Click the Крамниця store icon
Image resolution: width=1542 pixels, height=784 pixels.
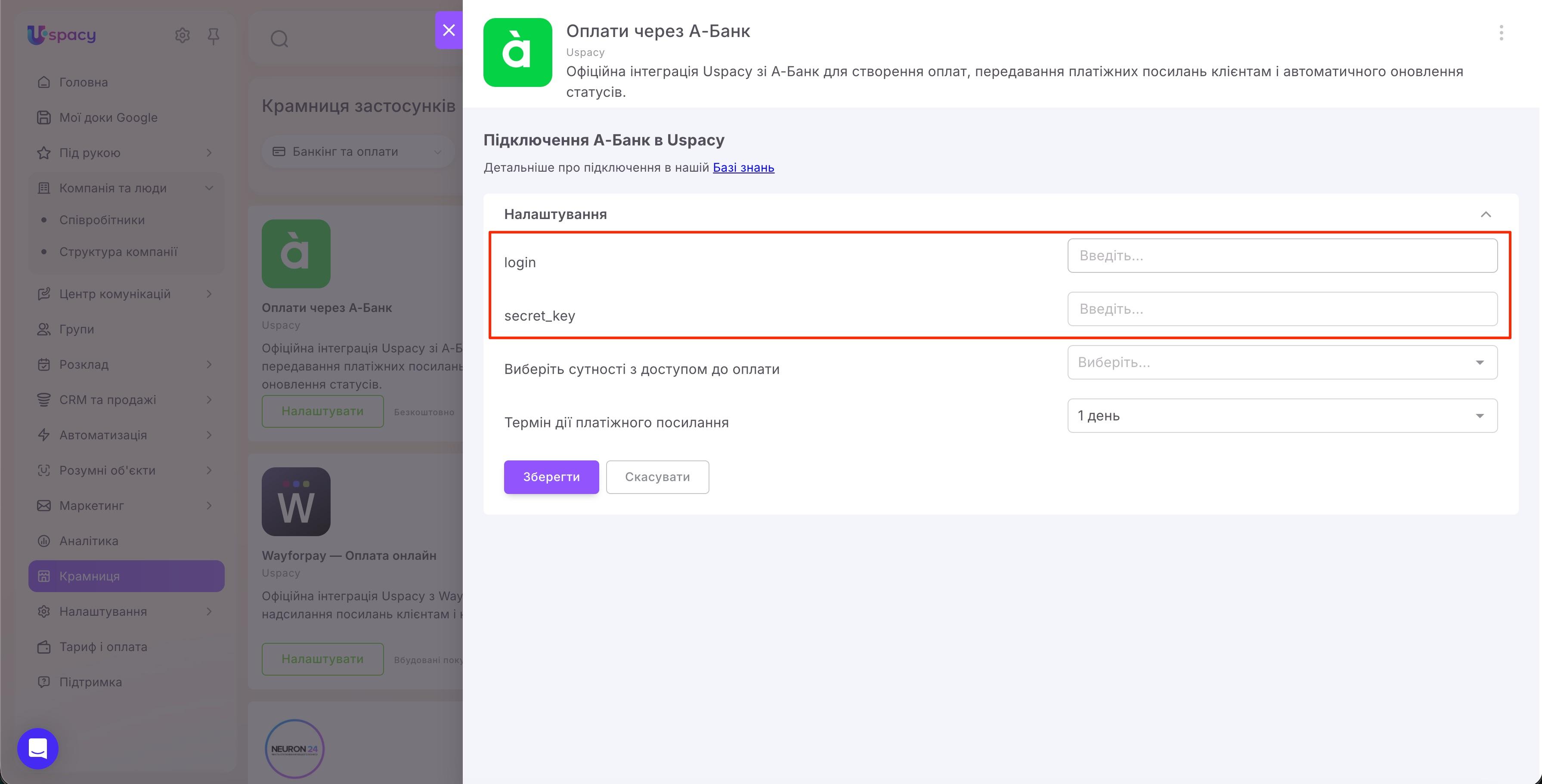[x=44, y=576]
